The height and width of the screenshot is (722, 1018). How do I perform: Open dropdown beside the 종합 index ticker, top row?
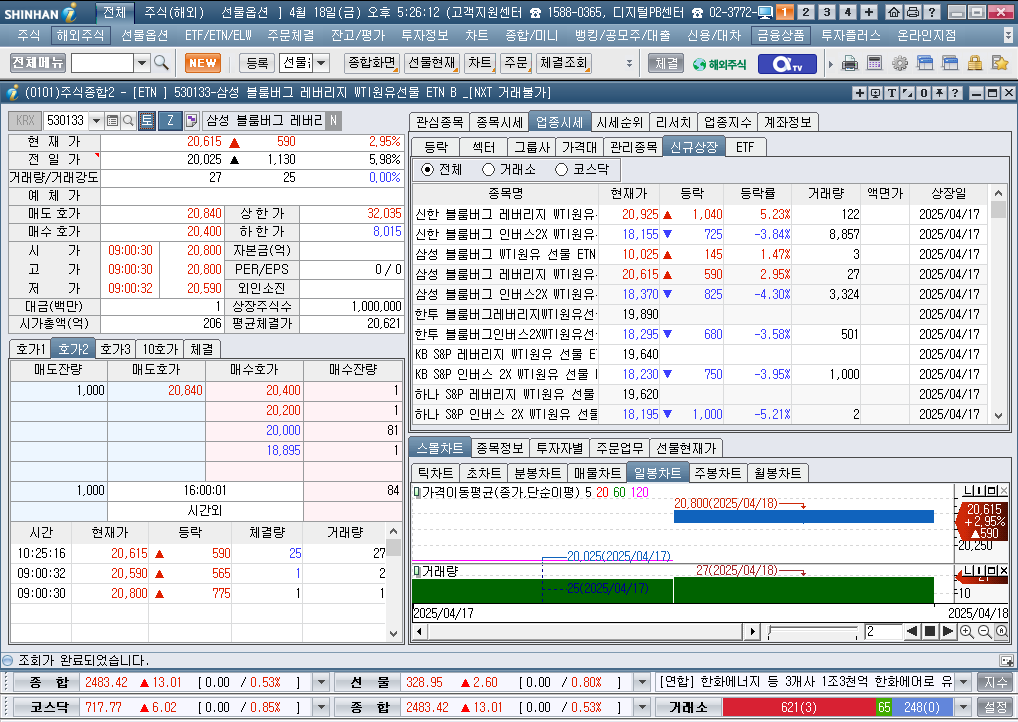tap(321, 682)
